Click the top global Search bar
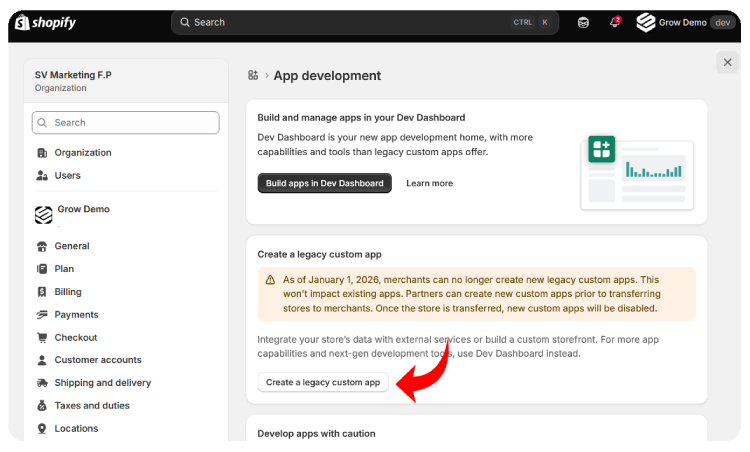750x452 pixels. 365,22
